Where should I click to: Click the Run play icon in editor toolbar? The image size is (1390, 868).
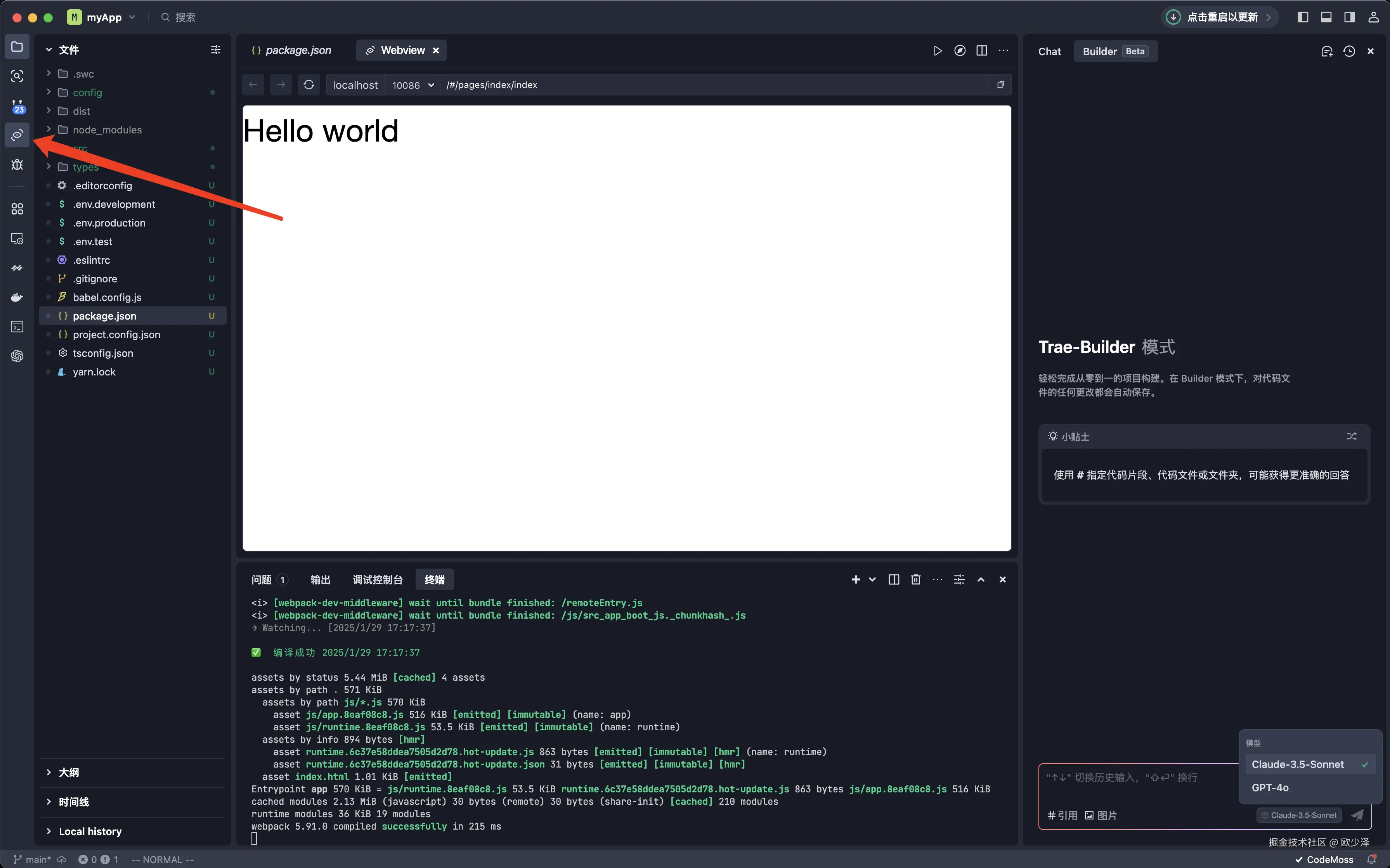point(938,50)
